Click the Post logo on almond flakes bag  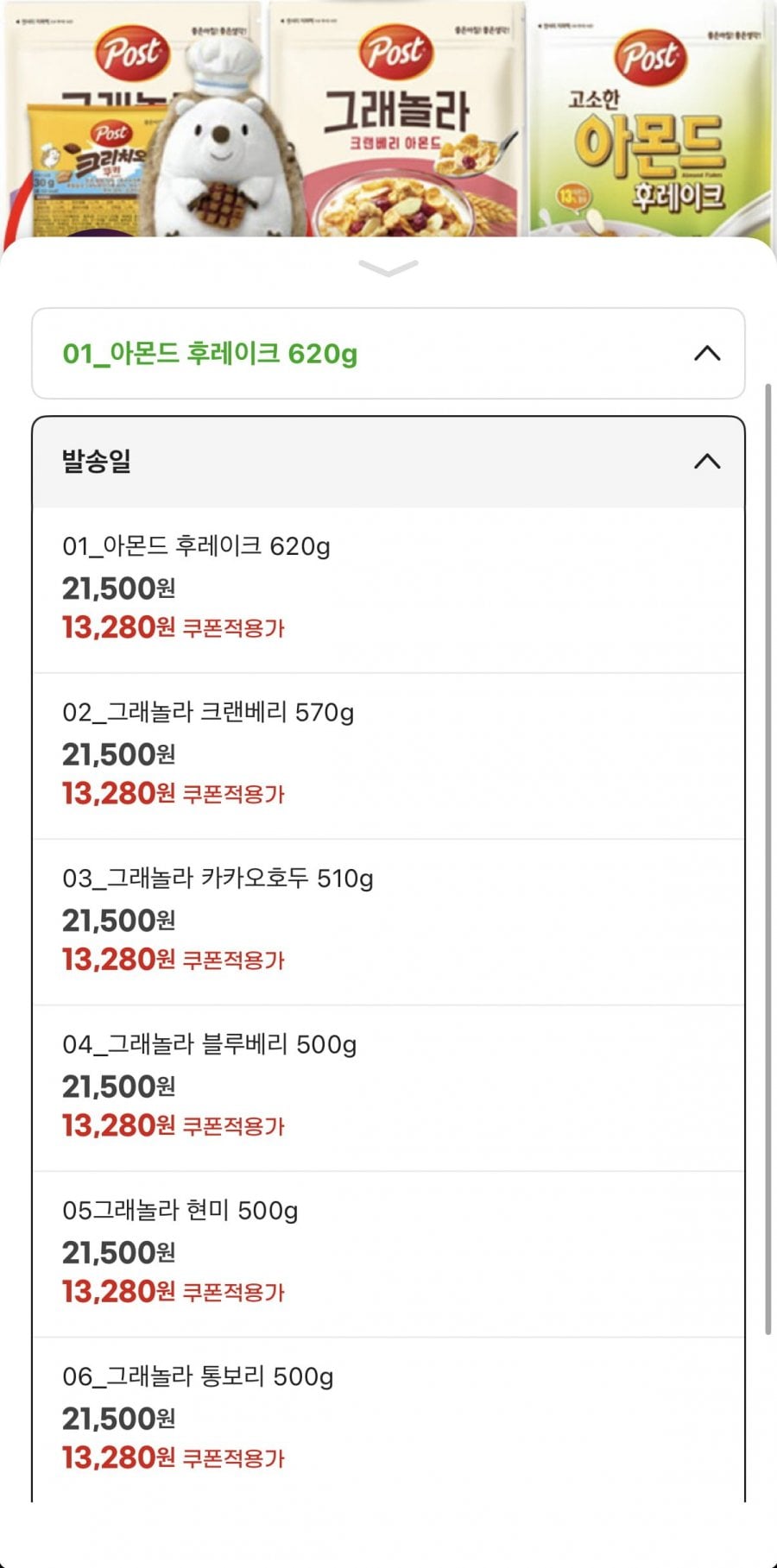(649, 57)
